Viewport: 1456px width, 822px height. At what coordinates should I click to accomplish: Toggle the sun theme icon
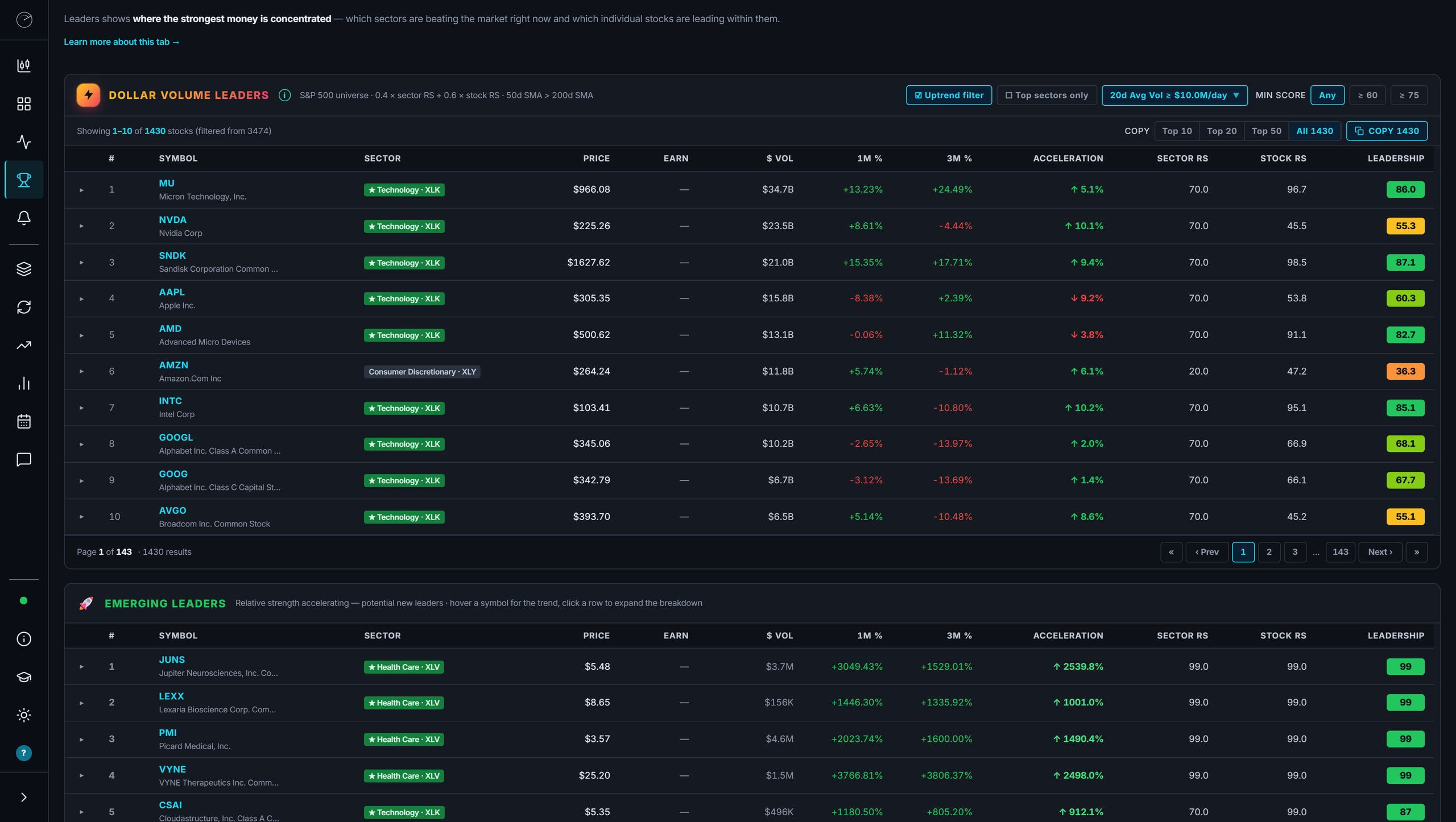pyautogui.click(x=24, y=715)
